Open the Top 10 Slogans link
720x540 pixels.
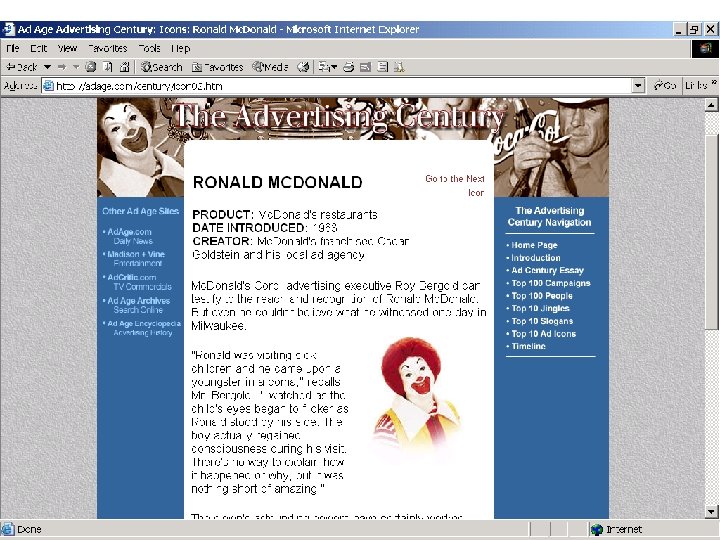click(542, 321)
